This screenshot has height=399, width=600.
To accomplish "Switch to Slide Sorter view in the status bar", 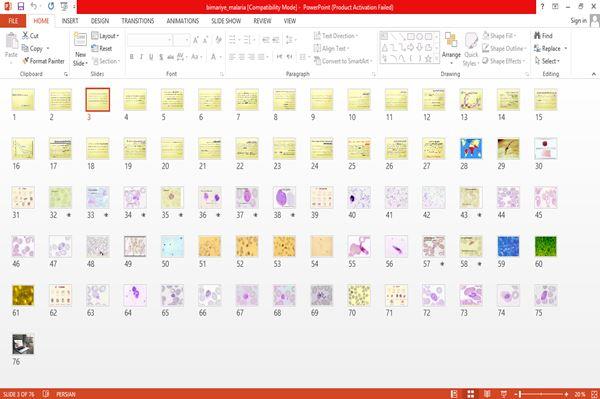I will tap(471, 394).
